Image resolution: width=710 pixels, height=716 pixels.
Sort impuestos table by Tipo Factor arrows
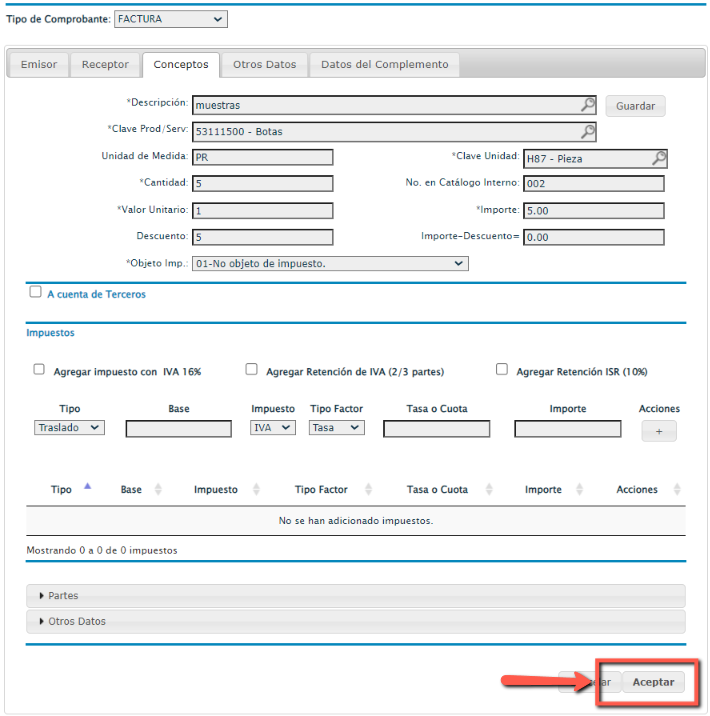click(368, 489)
